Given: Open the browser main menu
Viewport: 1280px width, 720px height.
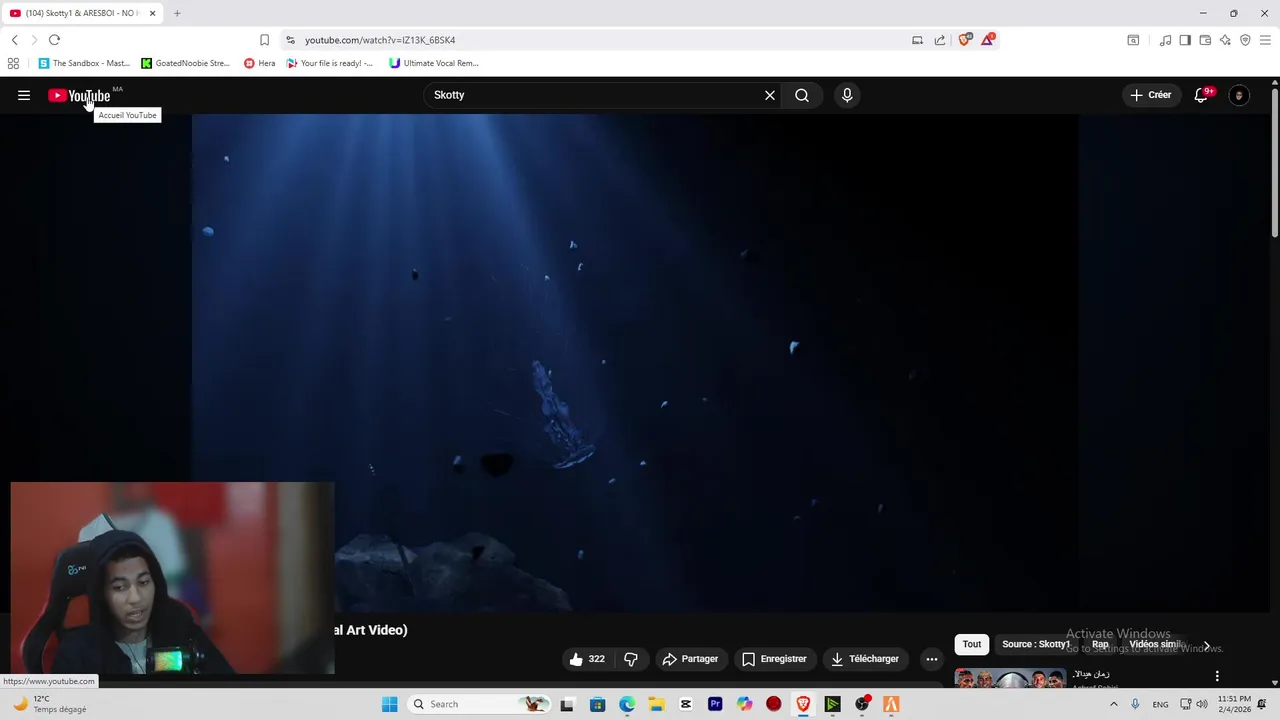Looking at the screenshot, I should tap(1265, 40).
